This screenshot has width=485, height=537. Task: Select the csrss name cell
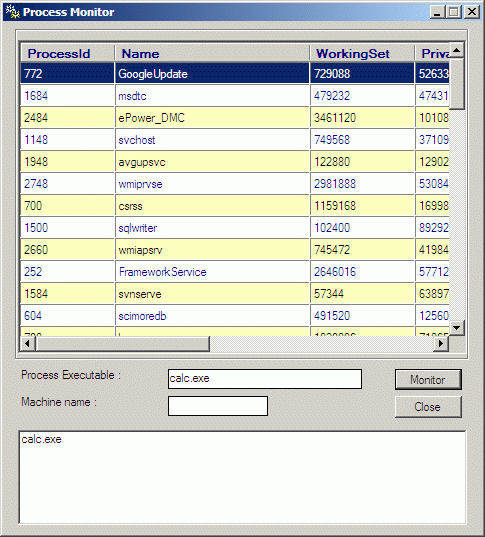(x=212, y=205)
